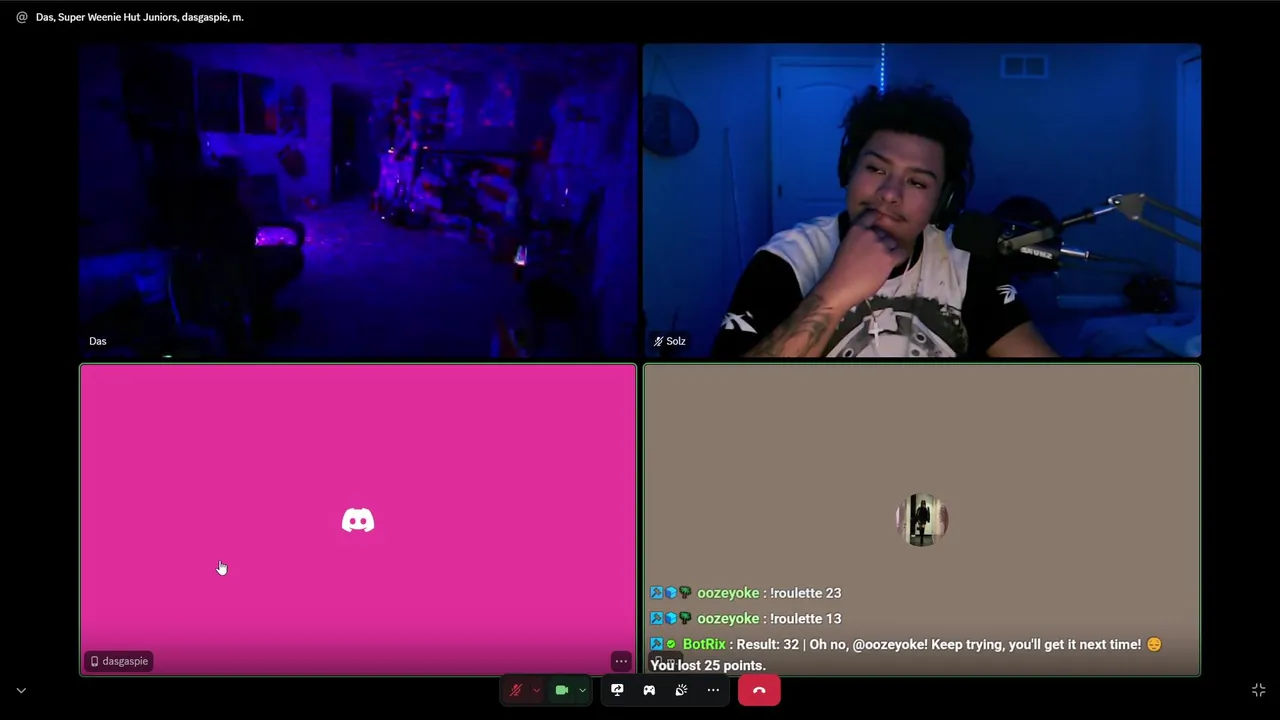Image resolution: width=1280 pixels, height=720 pixels.
Task: Click the oozeyoke message "!roulette 23"
Action: click(x=805, y=593)
